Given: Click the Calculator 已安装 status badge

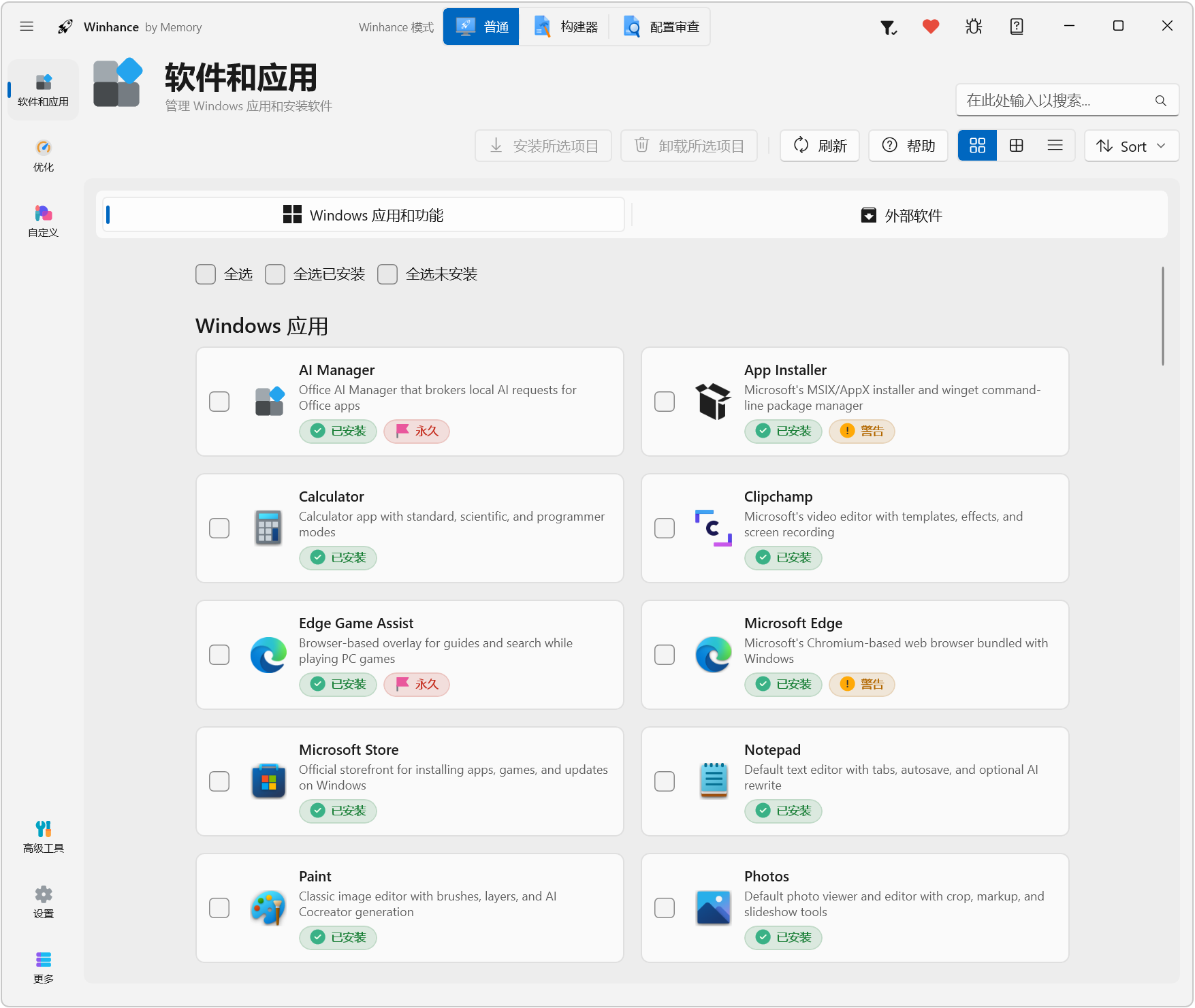Looking at the screenshot, I should click(338, 558).
